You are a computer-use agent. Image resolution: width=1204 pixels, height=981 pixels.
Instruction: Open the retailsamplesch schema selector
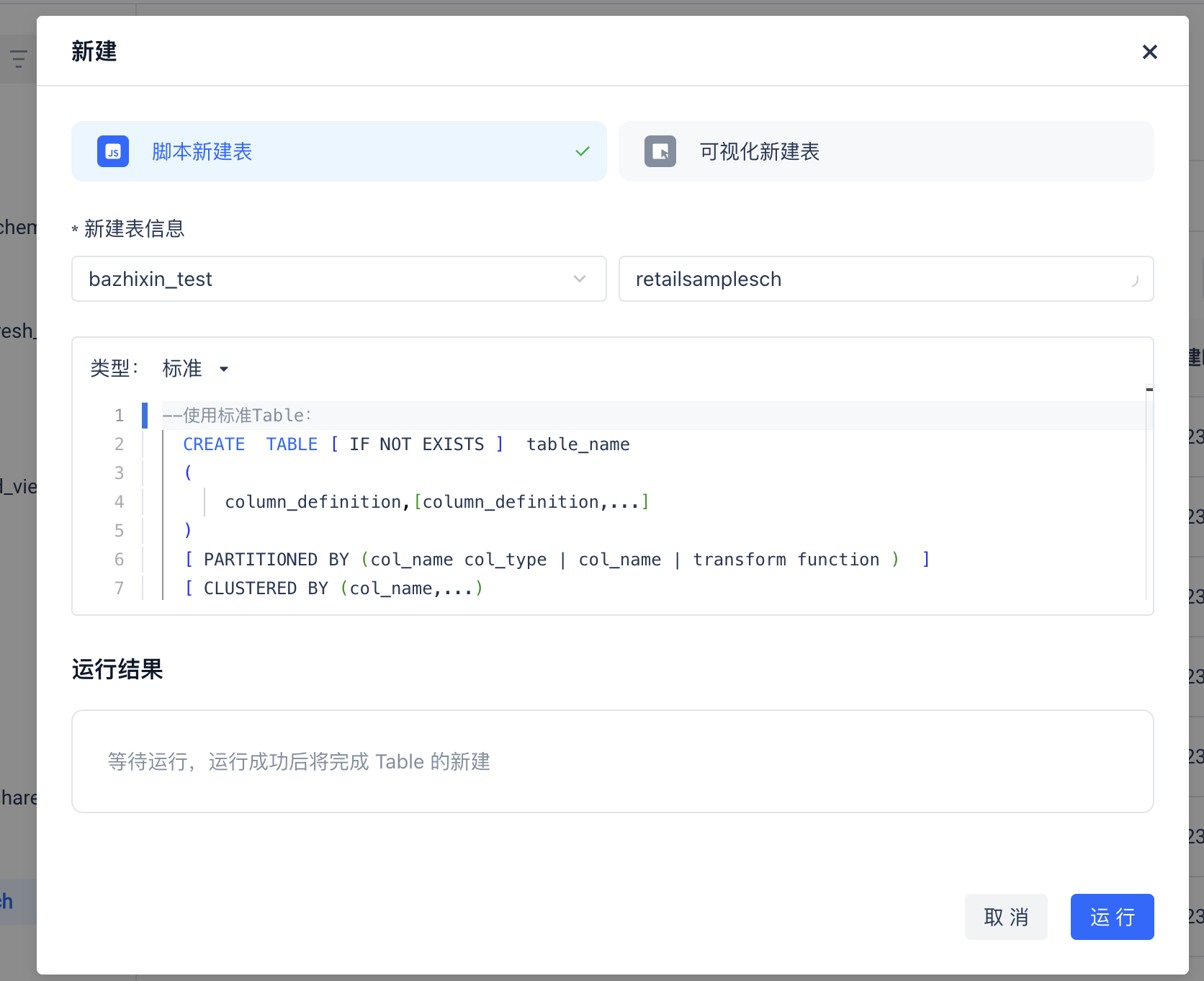[x=864, y=279]
